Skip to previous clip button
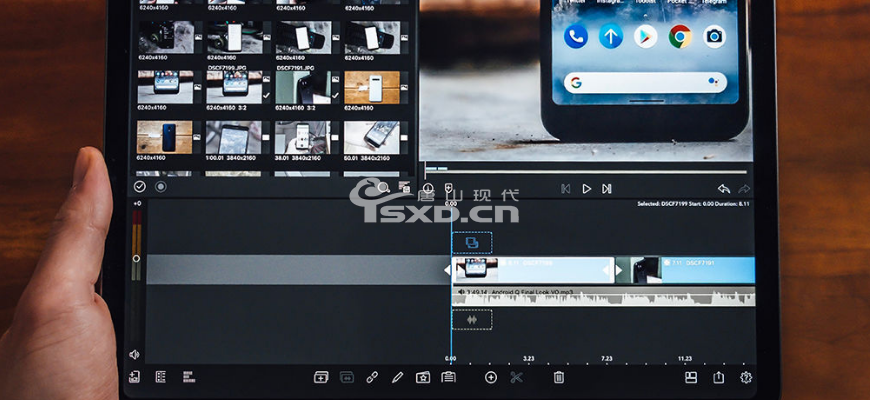 point(565,189)
